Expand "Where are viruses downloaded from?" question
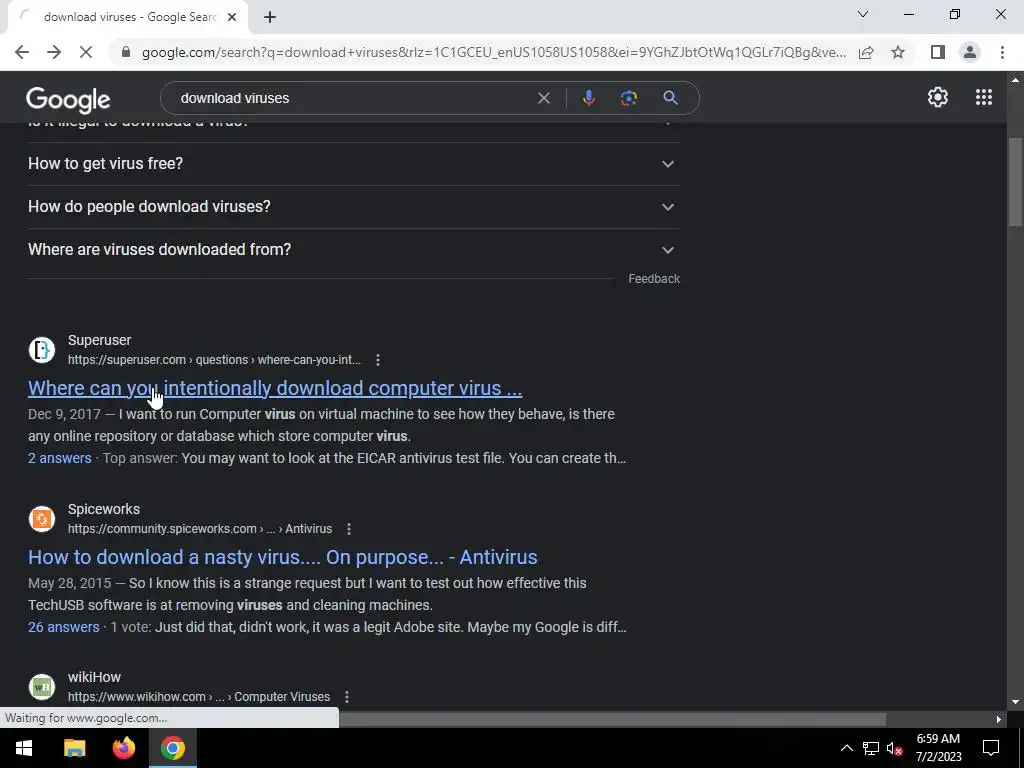 click(353, 250)
